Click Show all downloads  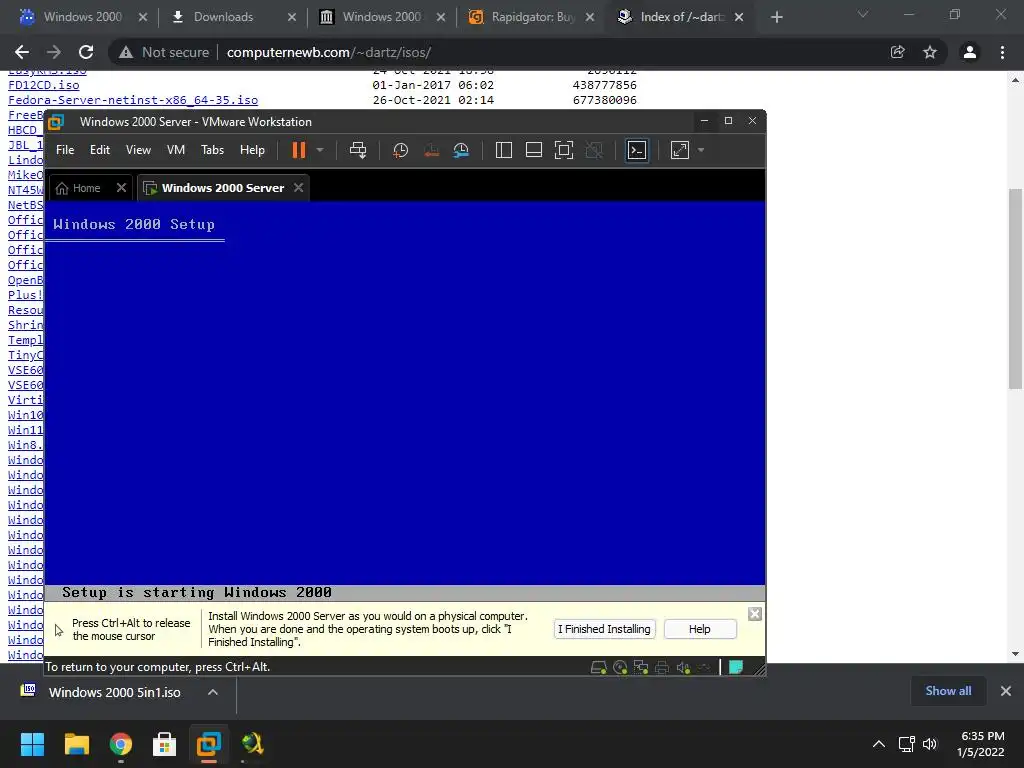[x=948, y=691]
